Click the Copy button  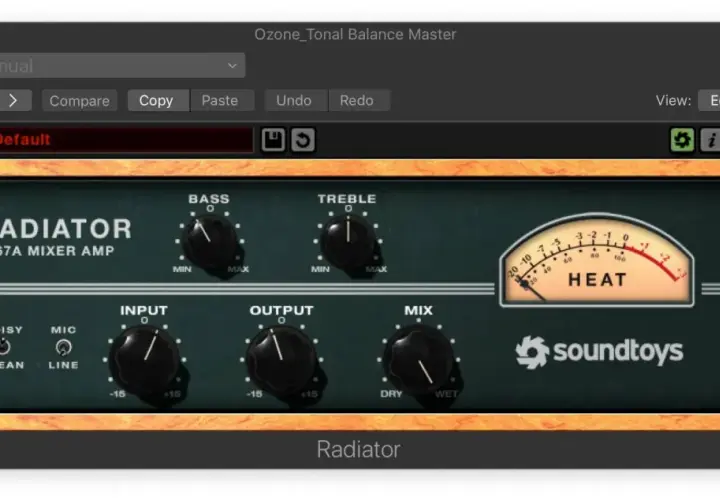pos(156,101)
